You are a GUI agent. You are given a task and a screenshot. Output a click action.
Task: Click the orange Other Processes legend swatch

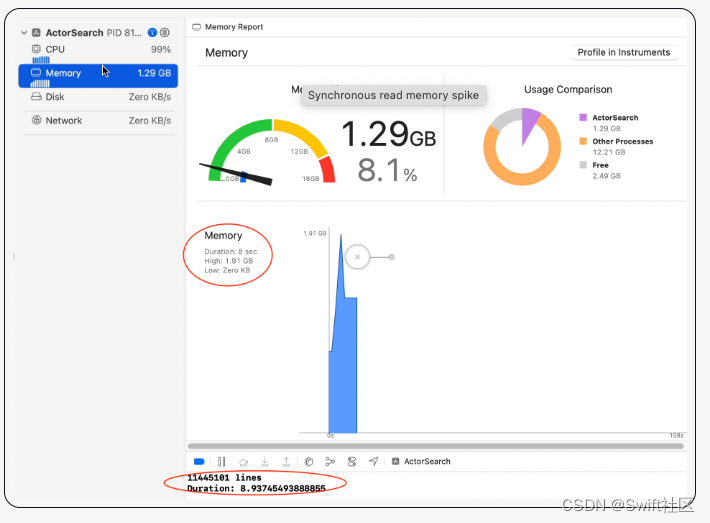point(583,141)
